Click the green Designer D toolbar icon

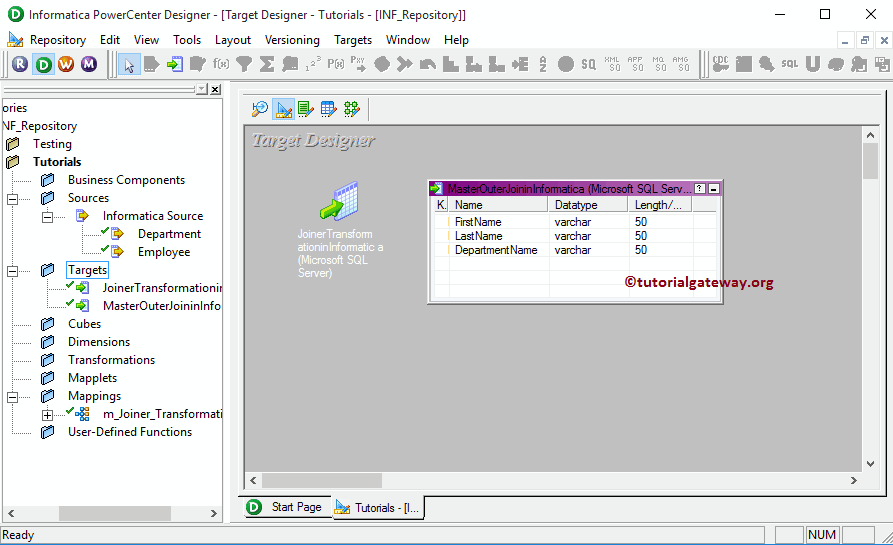(43, 64)
